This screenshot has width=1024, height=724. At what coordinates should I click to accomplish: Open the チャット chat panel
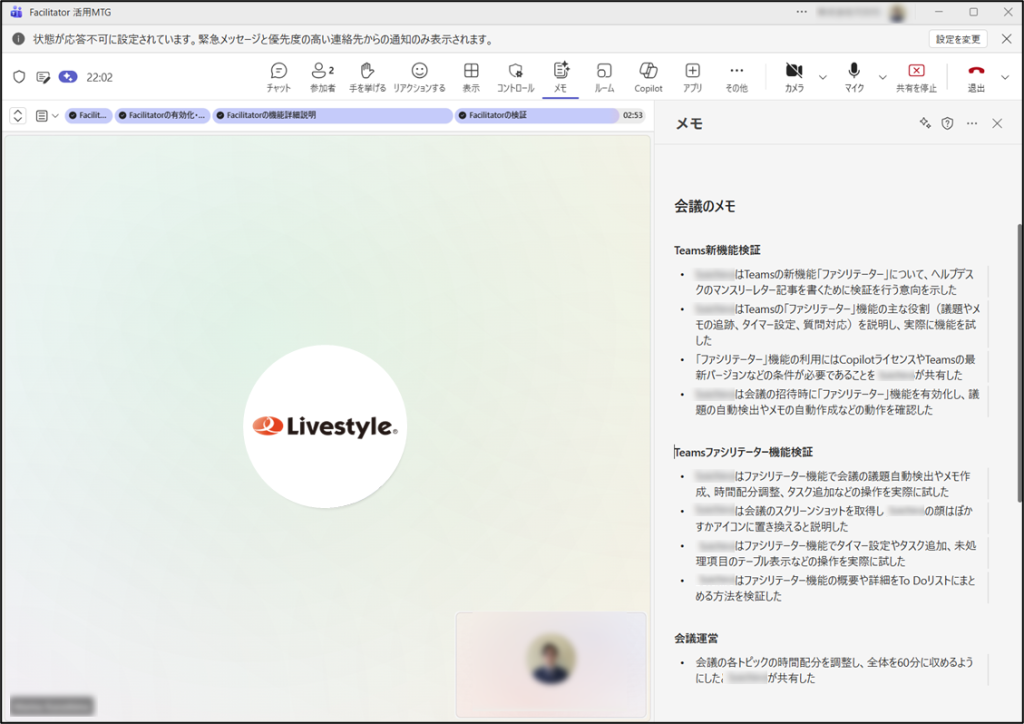click(279, 76)
